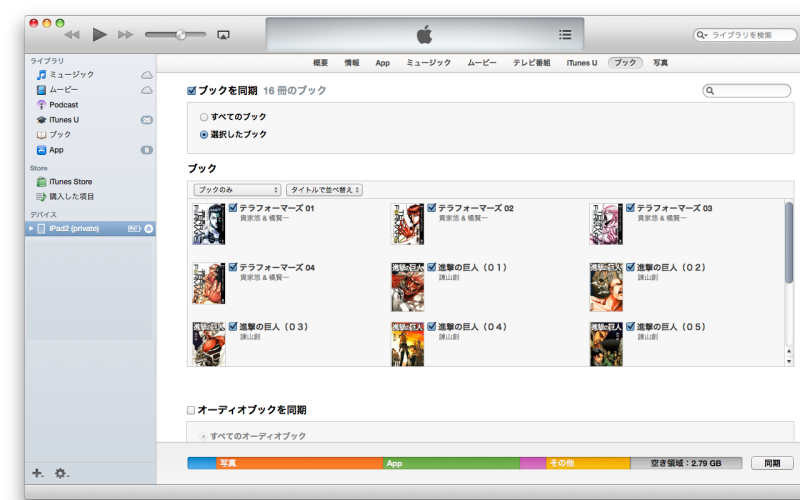
Task: Start playback with the play button
Action: [99, 35]
